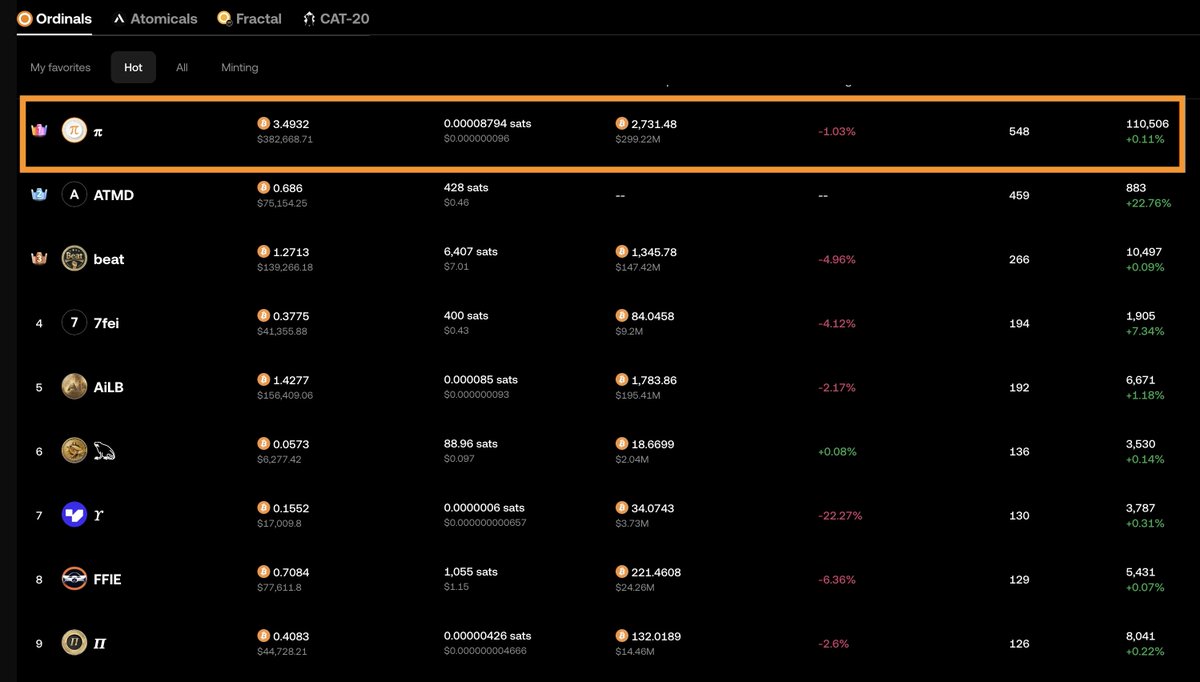Click the ϒ token name in row 7
1200x682 pixels.
click(x=99, y=516)
